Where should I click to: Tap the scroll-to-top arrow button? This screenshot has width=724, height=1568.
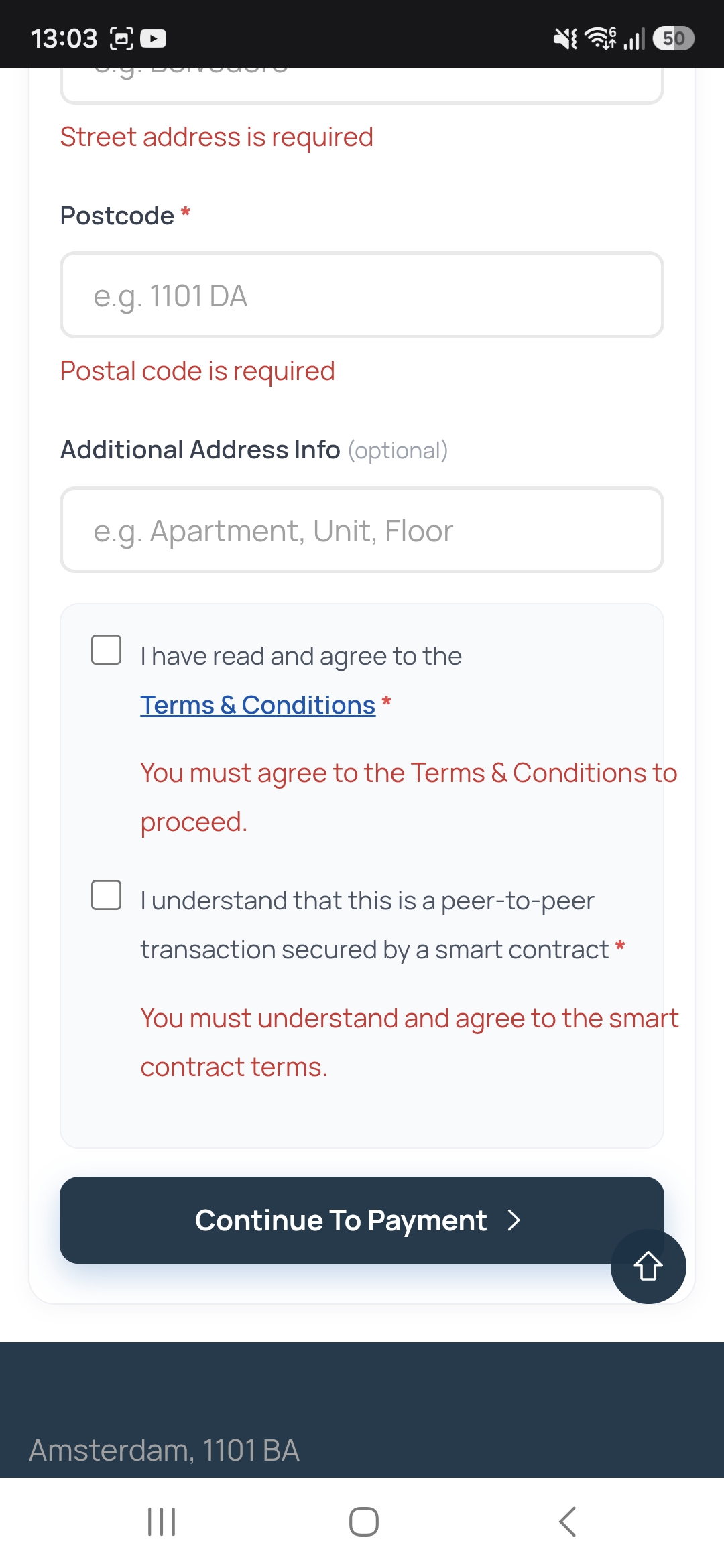point(648,1266)
